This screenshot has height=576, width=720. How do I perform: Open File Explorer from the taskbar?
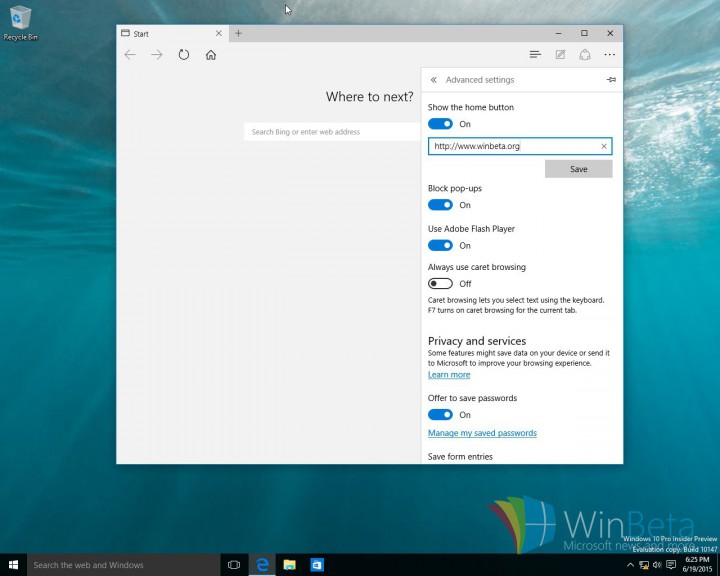pyautogui.click(x=289, y=565)
